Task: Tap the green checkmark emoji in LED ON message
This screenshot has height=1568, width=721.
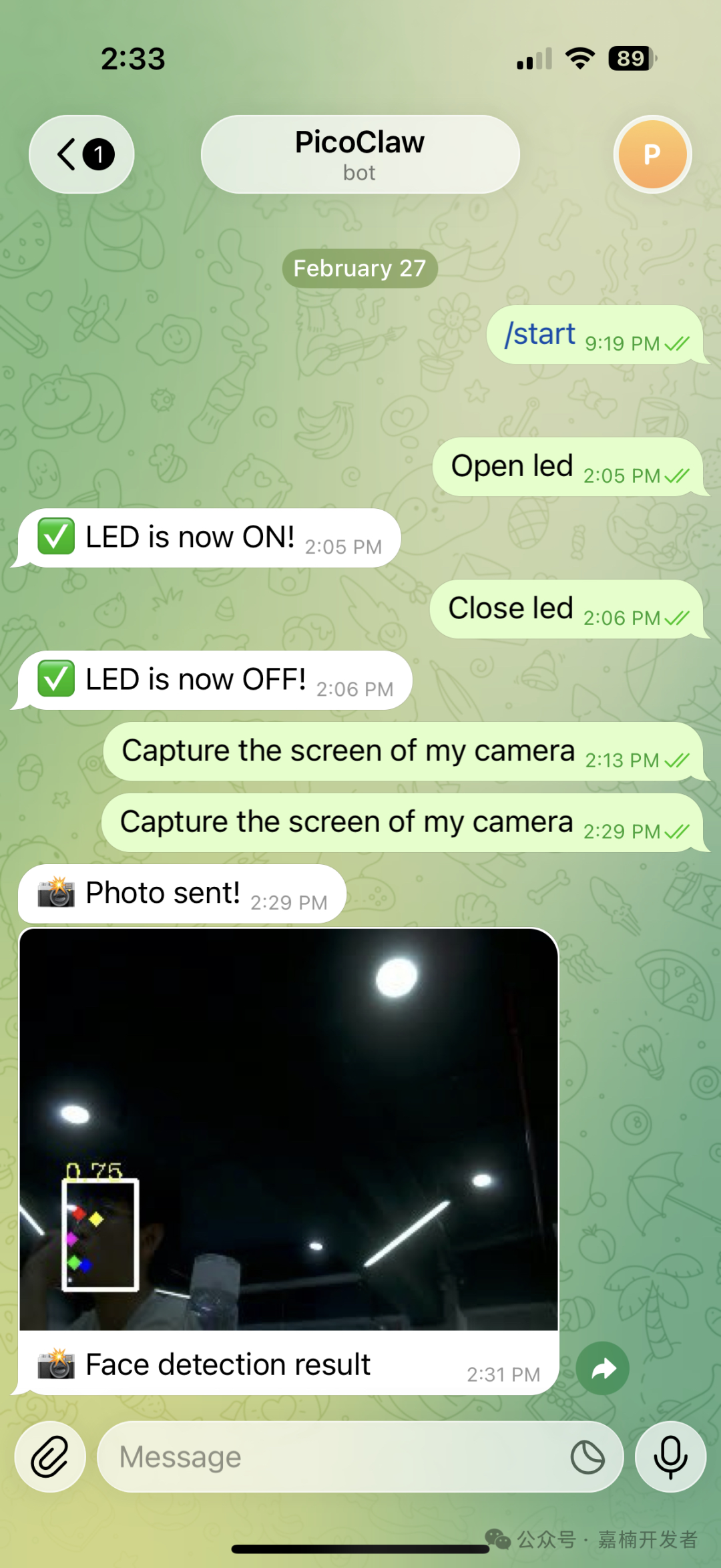Action: coord(56,537)
